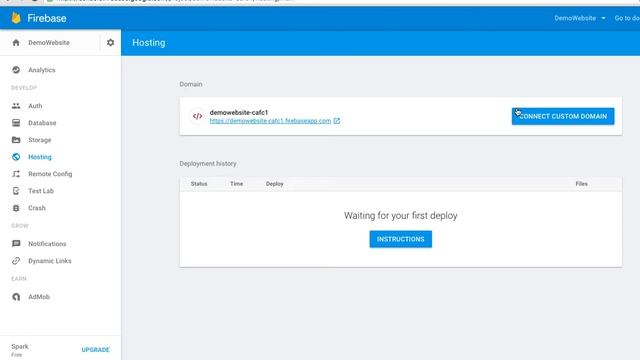Click the Instructions button

[400, 239]
